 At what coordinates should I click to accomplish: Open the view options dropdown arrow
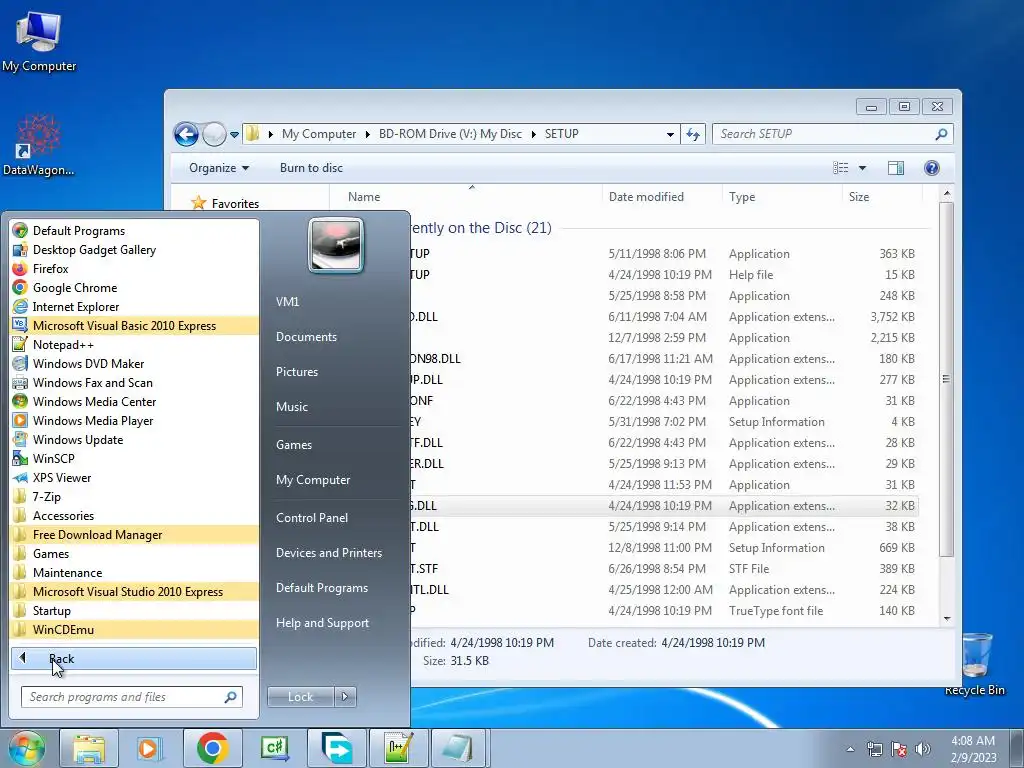click(x=862, y=168)
